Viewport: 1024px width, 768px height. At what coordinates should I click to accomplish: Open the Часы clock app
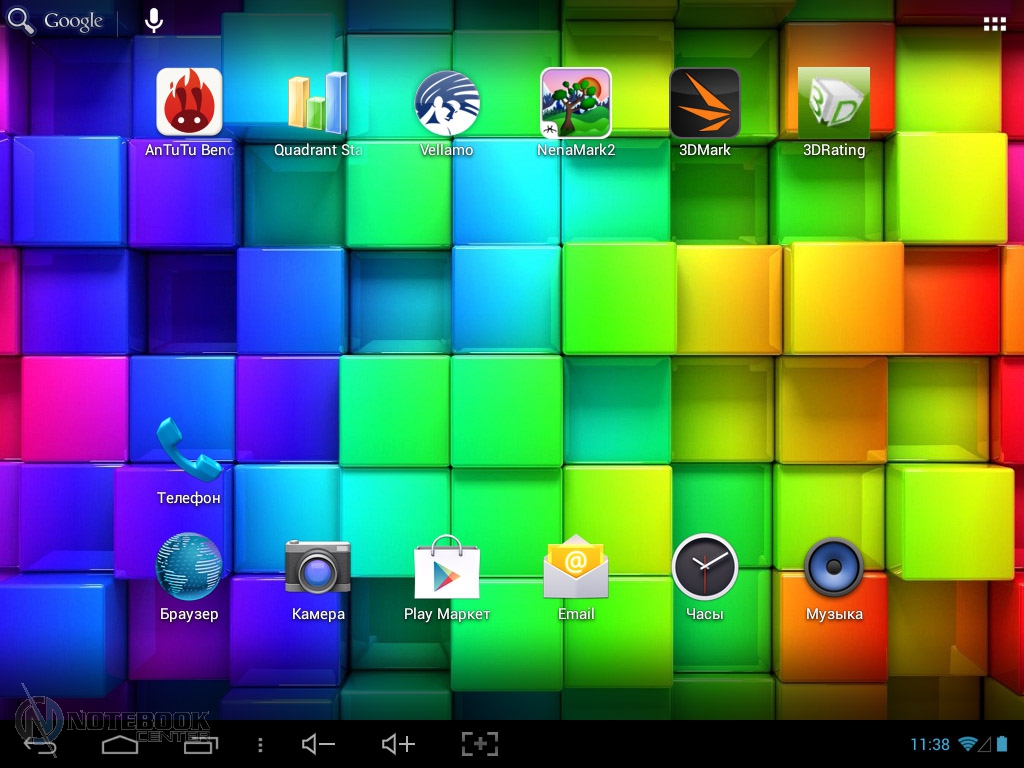tap(705, 567)
